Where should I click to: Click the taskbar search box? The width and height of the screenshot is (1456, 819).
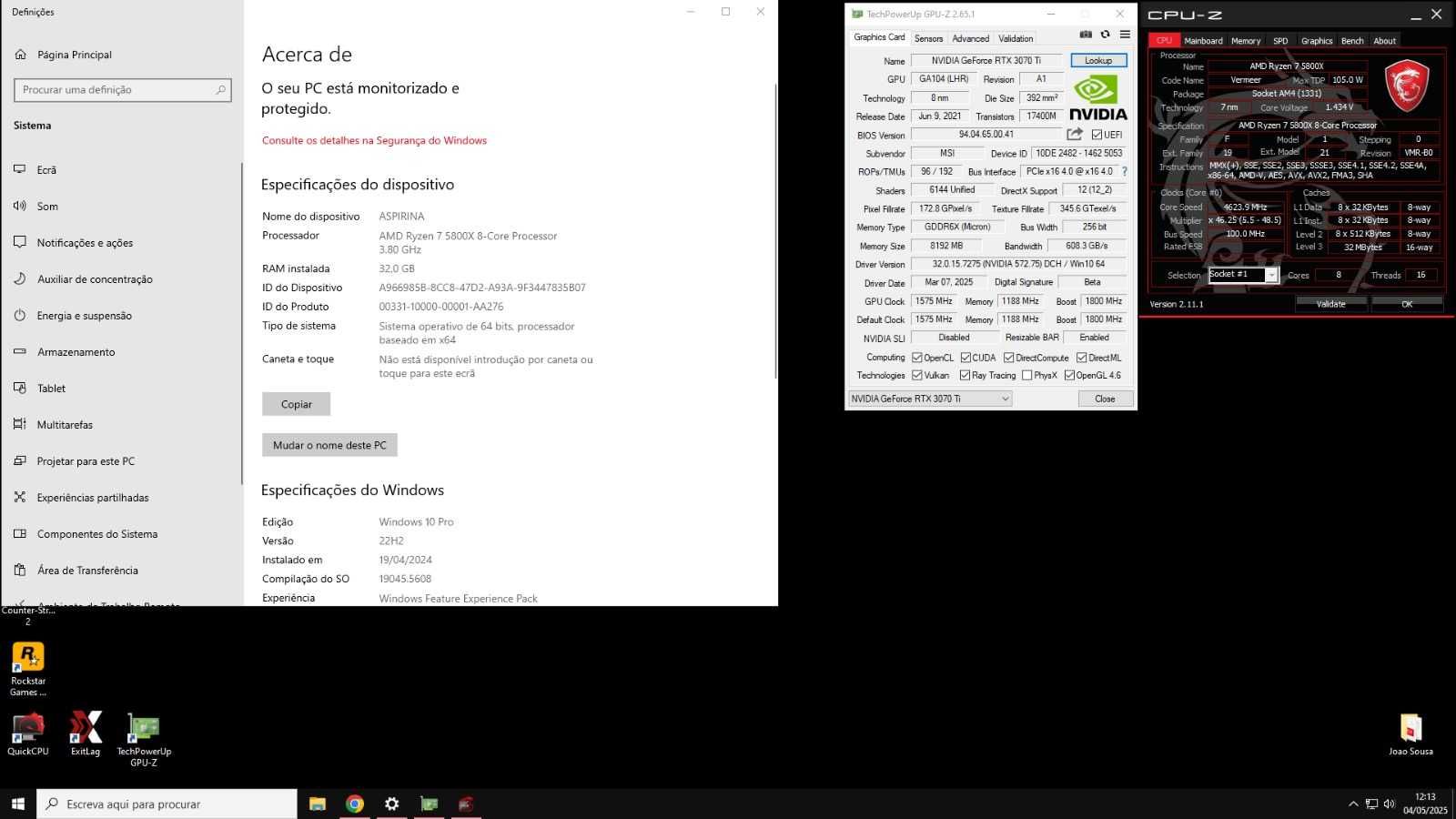(x=167, y=804)
